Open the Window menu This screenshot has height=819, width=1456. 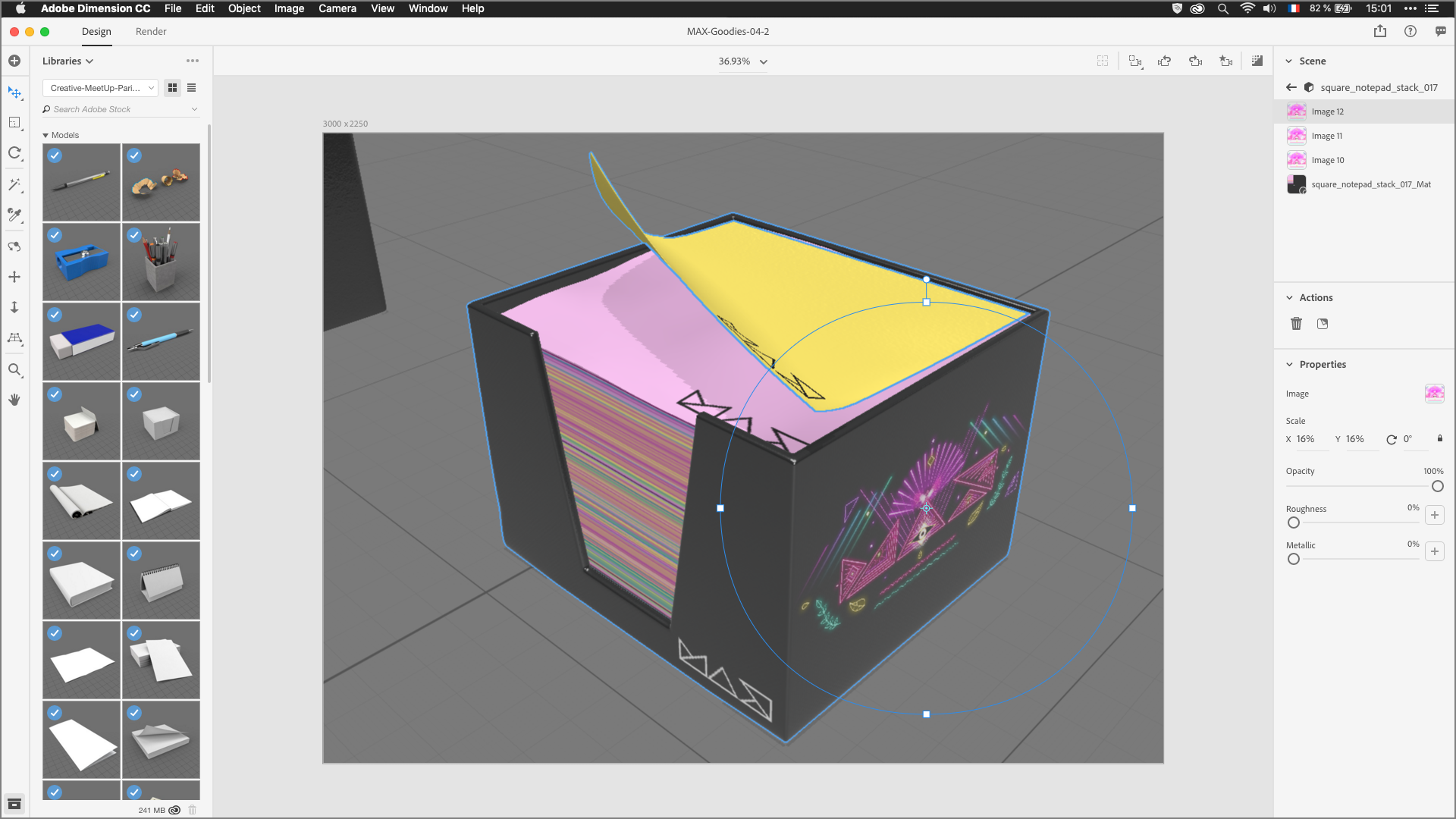coord(428,8)
